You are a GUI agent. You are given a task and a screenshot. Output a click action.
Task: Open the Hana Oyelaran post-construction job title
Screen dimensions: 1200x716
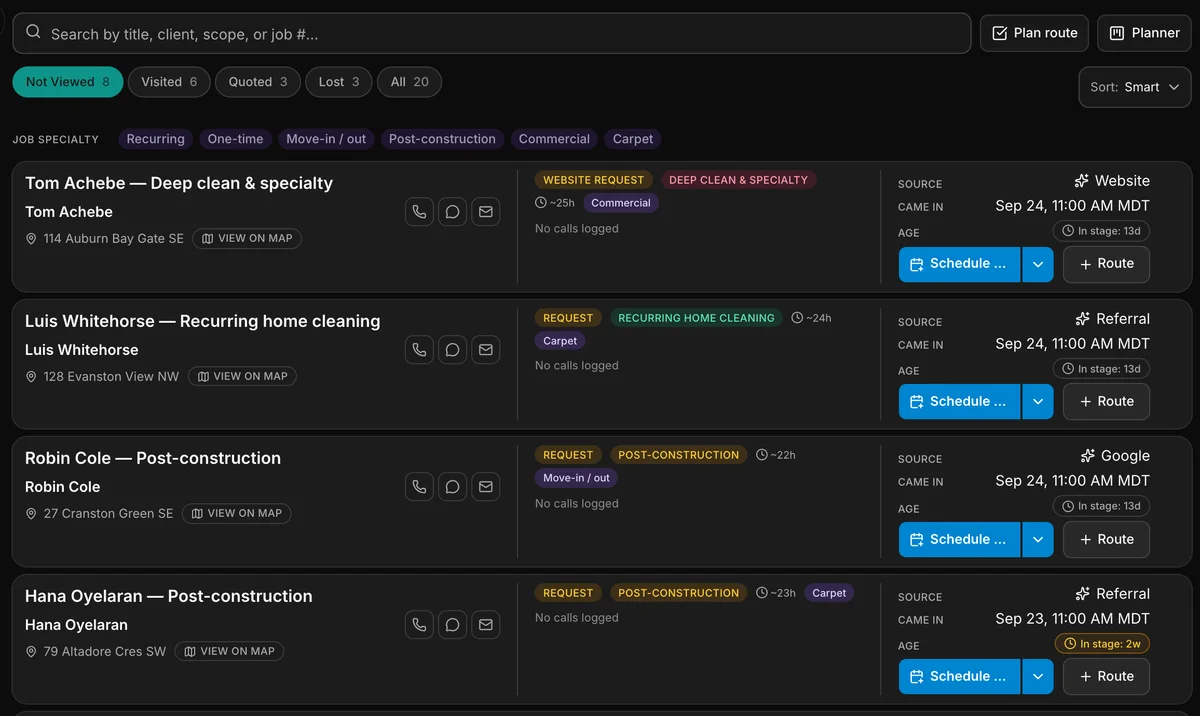169,596
